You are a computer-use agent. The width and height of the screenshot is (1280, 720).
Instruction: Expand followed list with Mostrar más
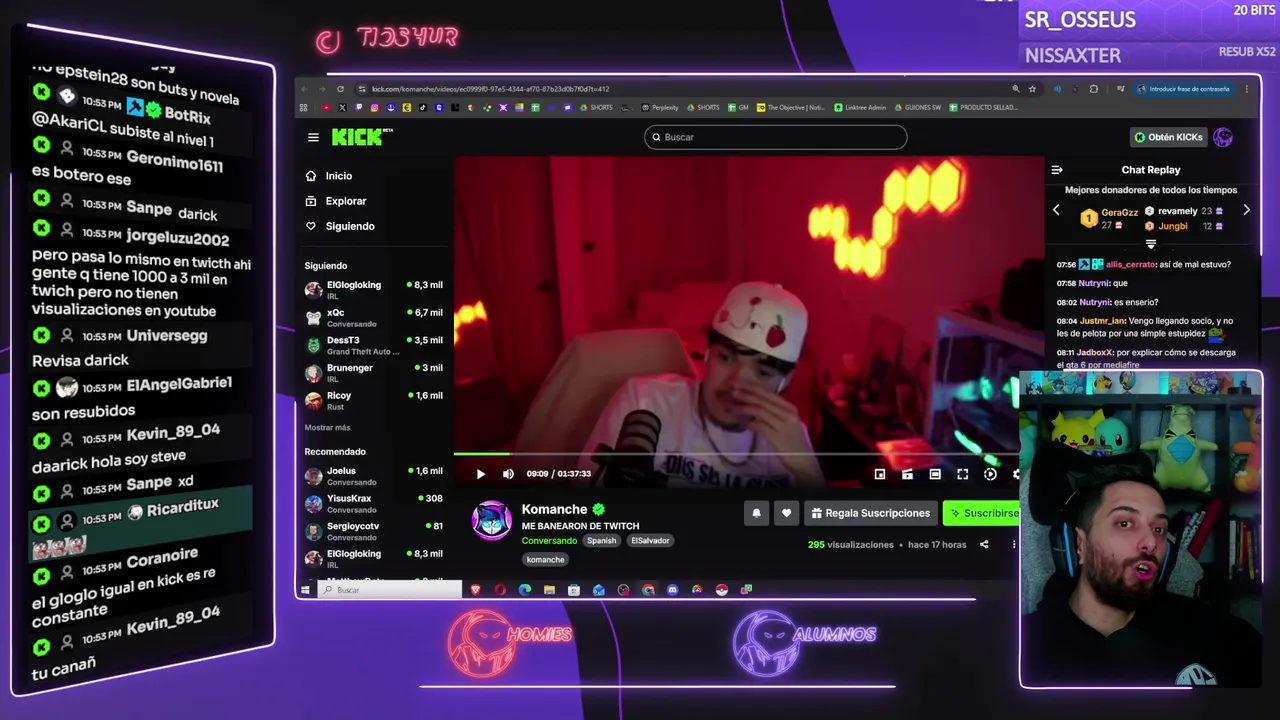tap(327, 427)
